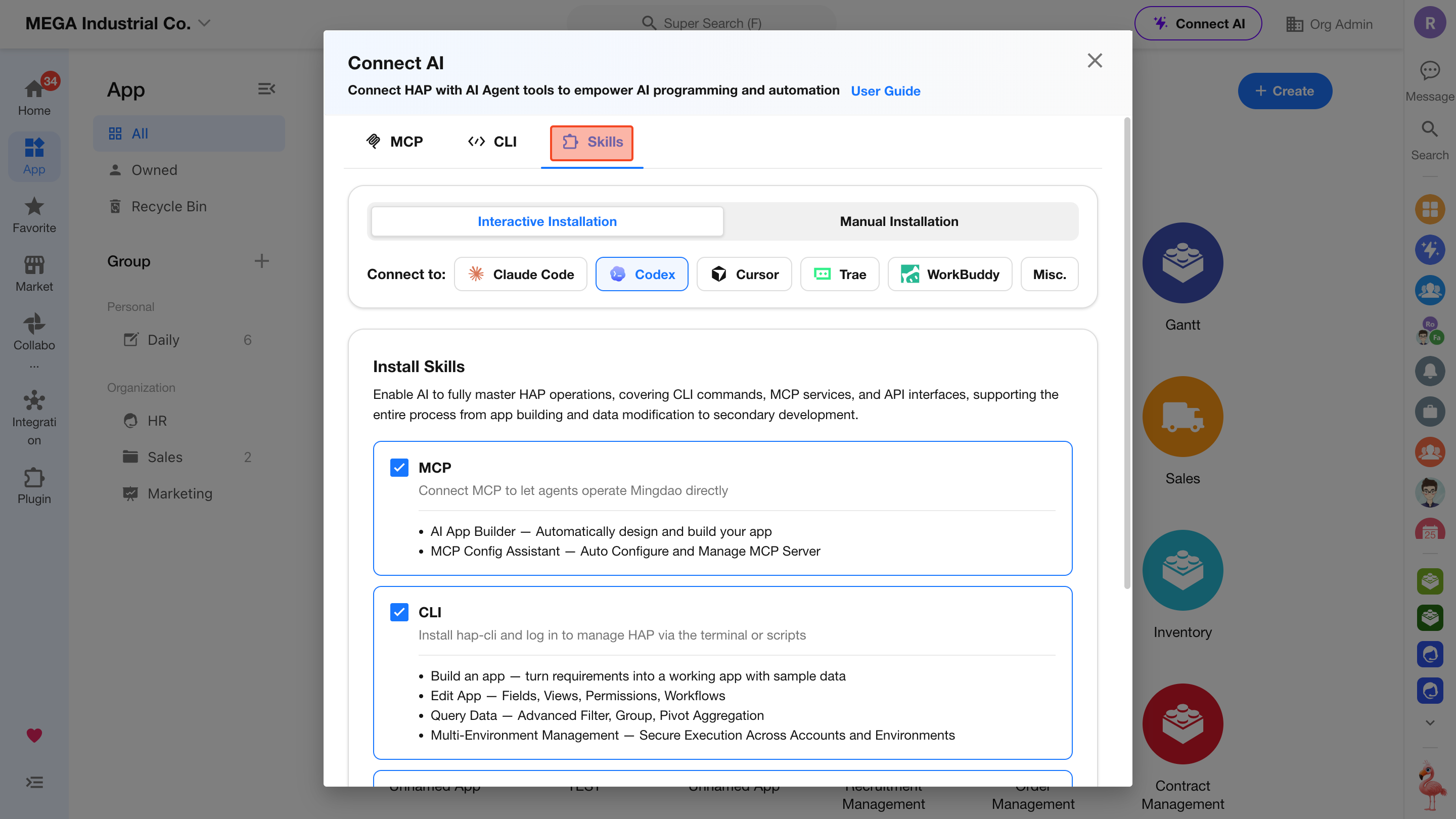Open Integration in the left sidebar
Viewport: 1456px width, 819px height.
34,417
